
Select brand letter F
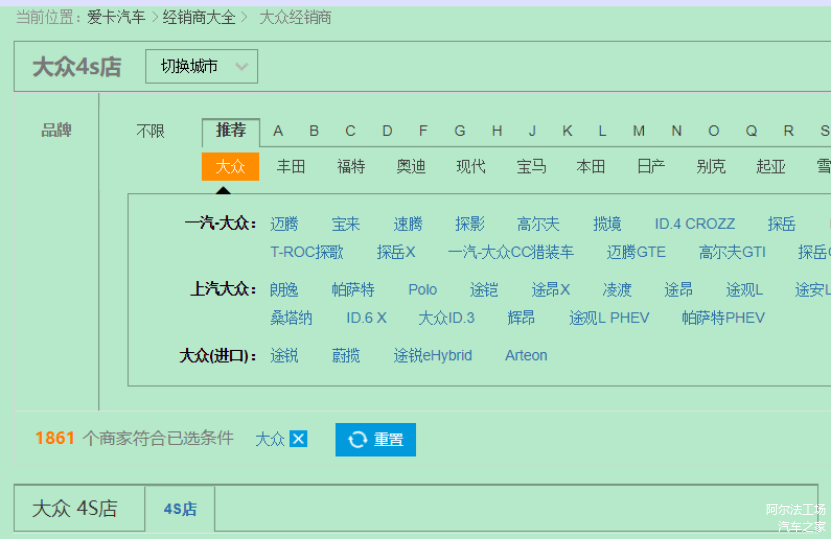(x=423, y=131)
